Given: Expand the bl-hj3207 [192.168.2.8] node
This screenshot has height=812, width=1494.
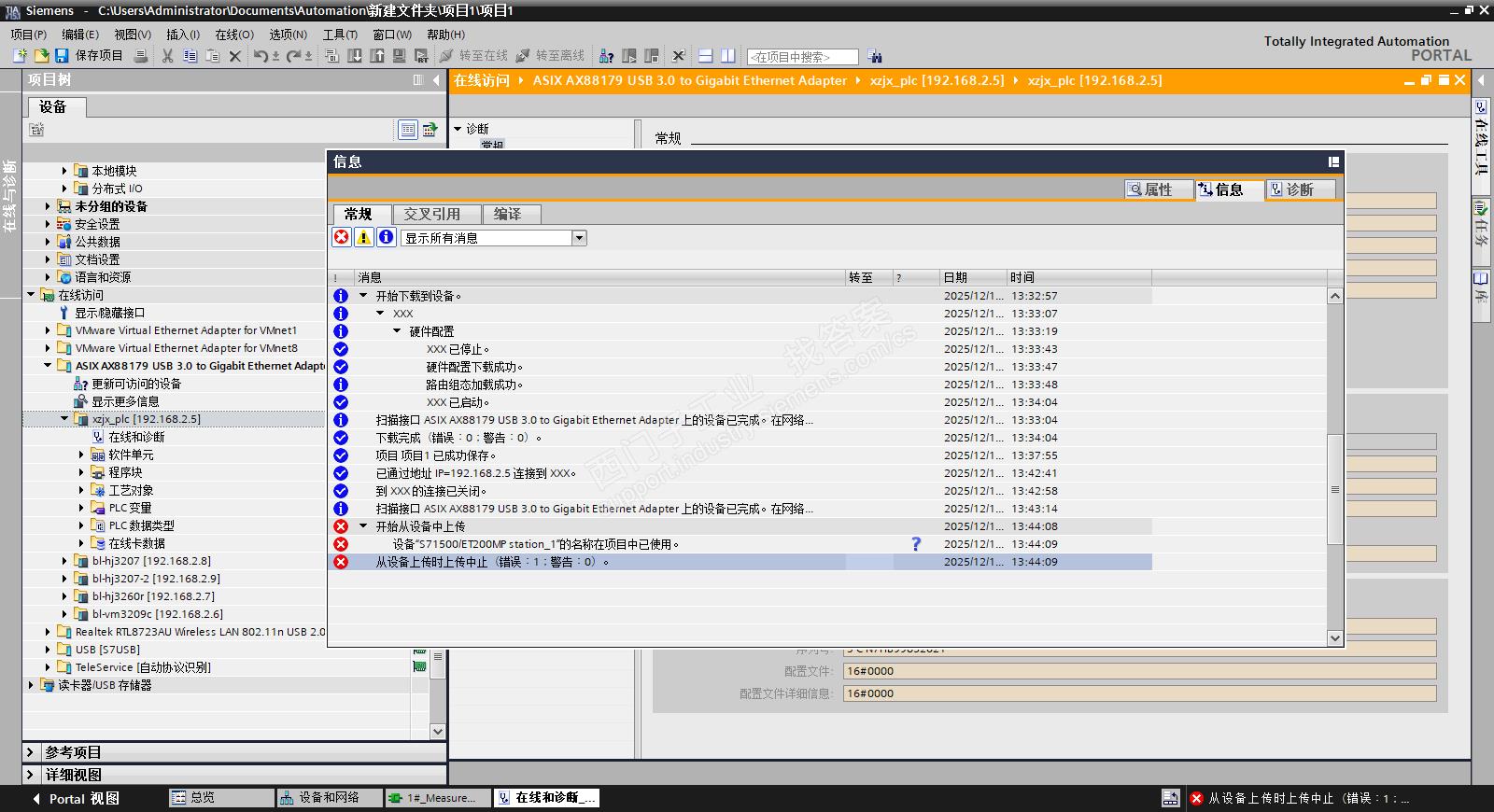Looking at the screenshot, I should click(64, 561).
